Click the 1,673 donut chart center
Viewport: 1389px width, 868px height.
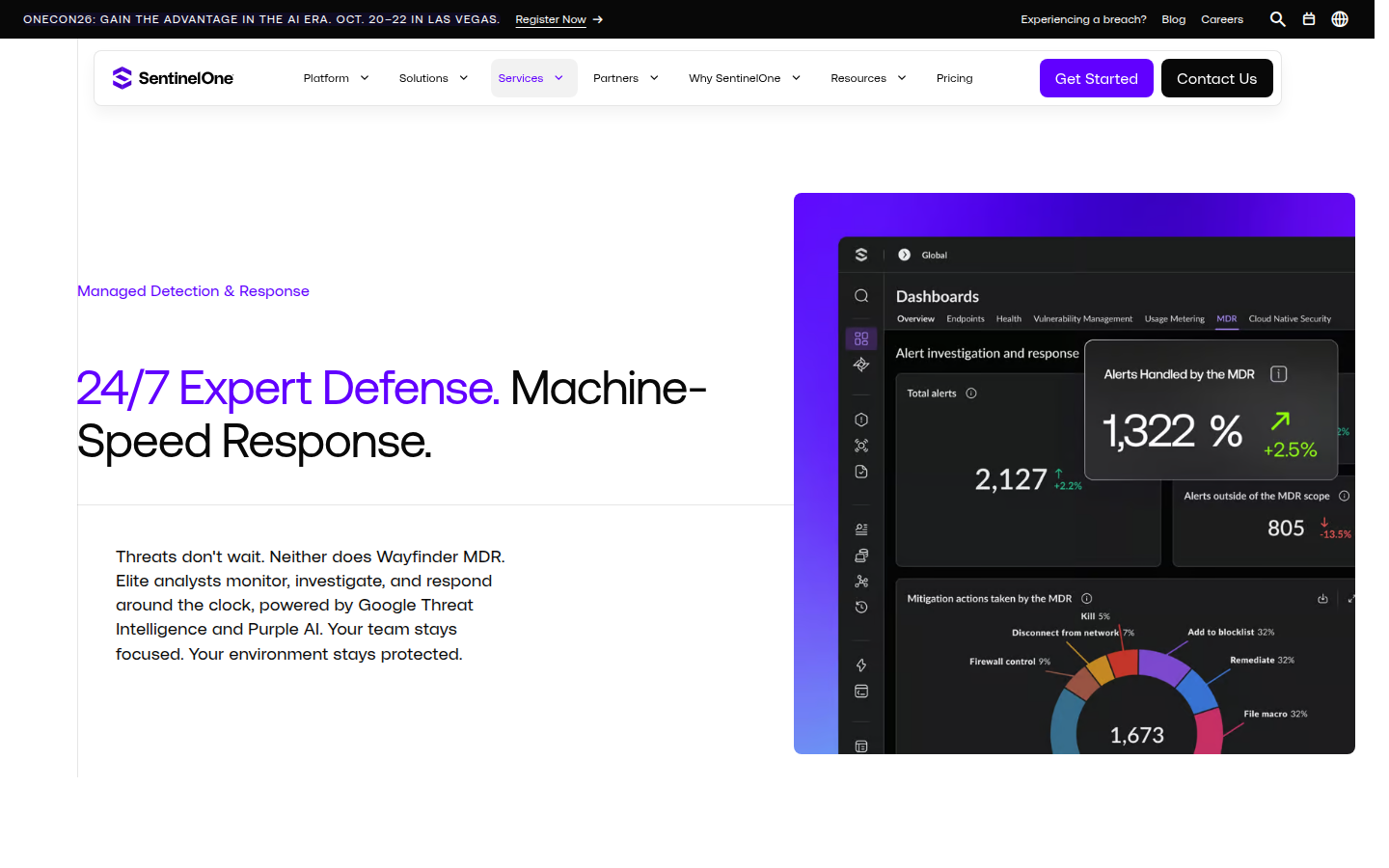pos(1137,736)
